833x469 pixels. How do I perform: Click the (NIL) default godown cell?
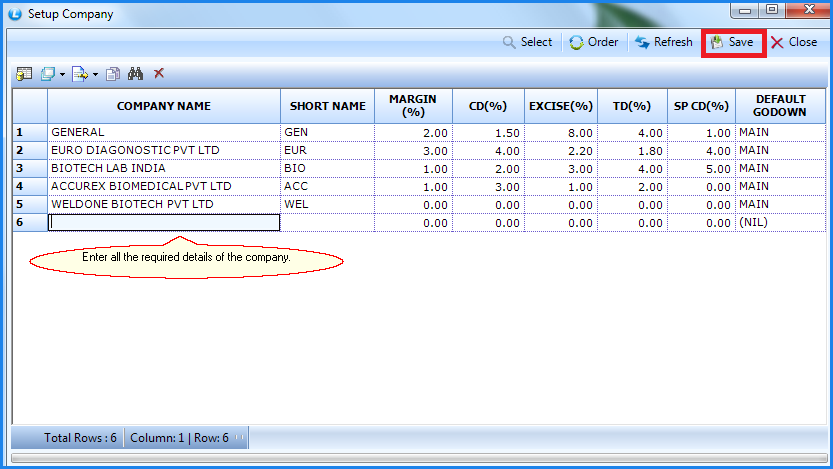780,223
